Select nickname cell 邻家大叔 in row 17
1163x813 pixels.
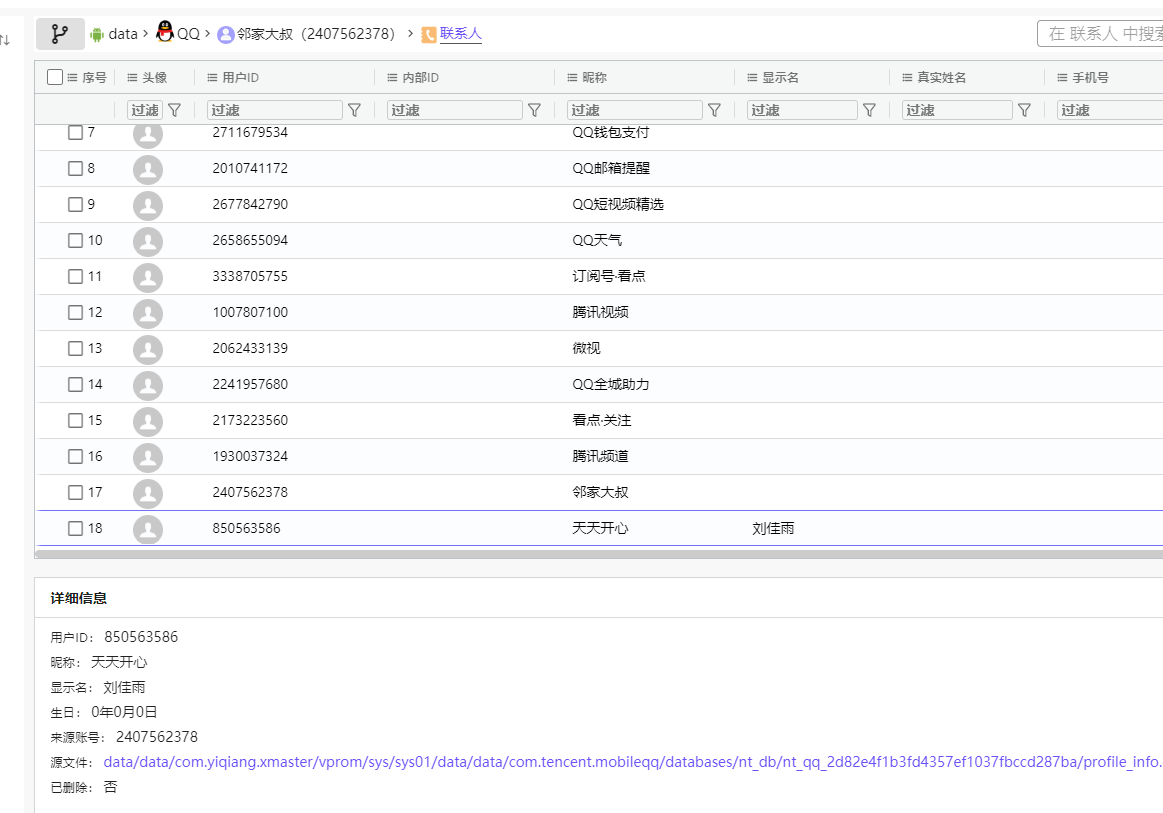tap(600, 492)
